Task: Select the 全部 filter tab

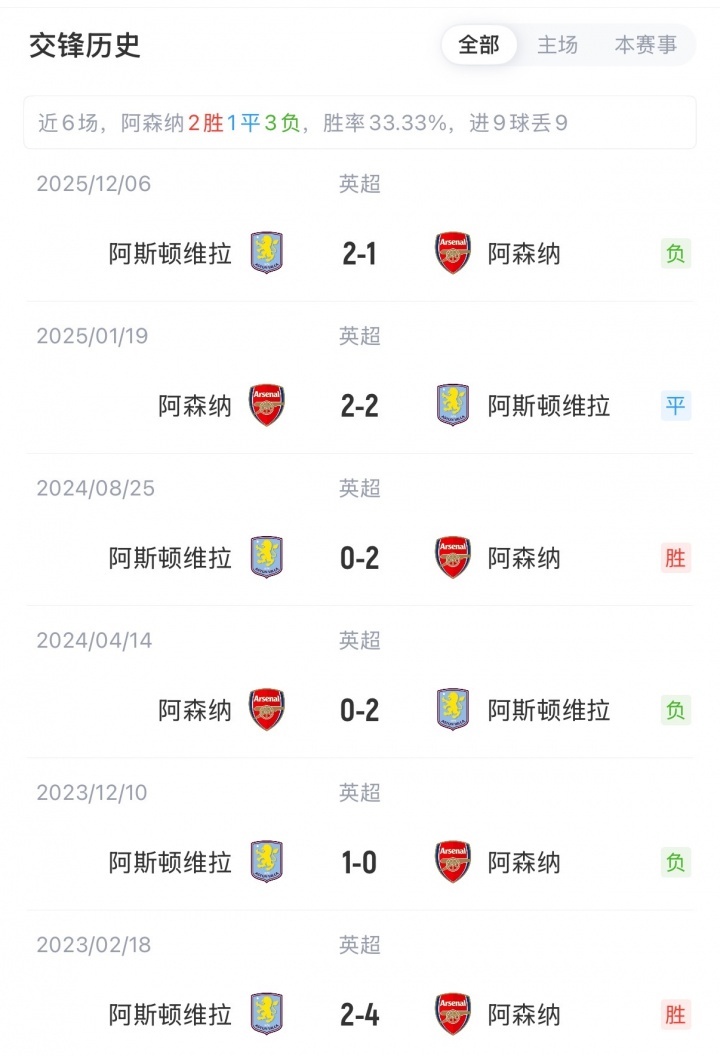Action: [x=479, y=45]
